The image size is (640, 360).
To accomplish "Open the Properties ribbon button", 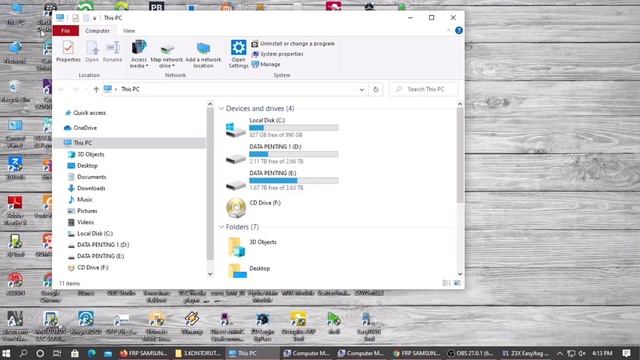I will click(x=68, y=51).
